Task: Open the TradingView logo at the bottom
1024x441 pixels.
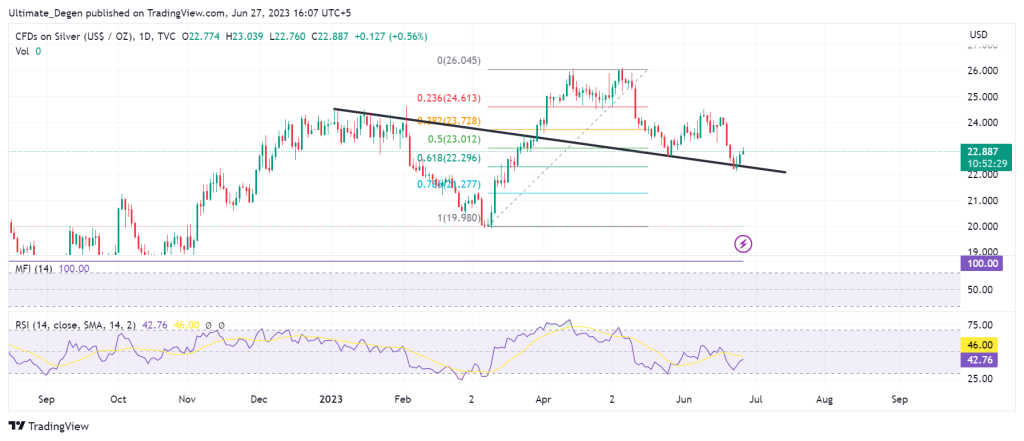Action: [x=48, y=426]
